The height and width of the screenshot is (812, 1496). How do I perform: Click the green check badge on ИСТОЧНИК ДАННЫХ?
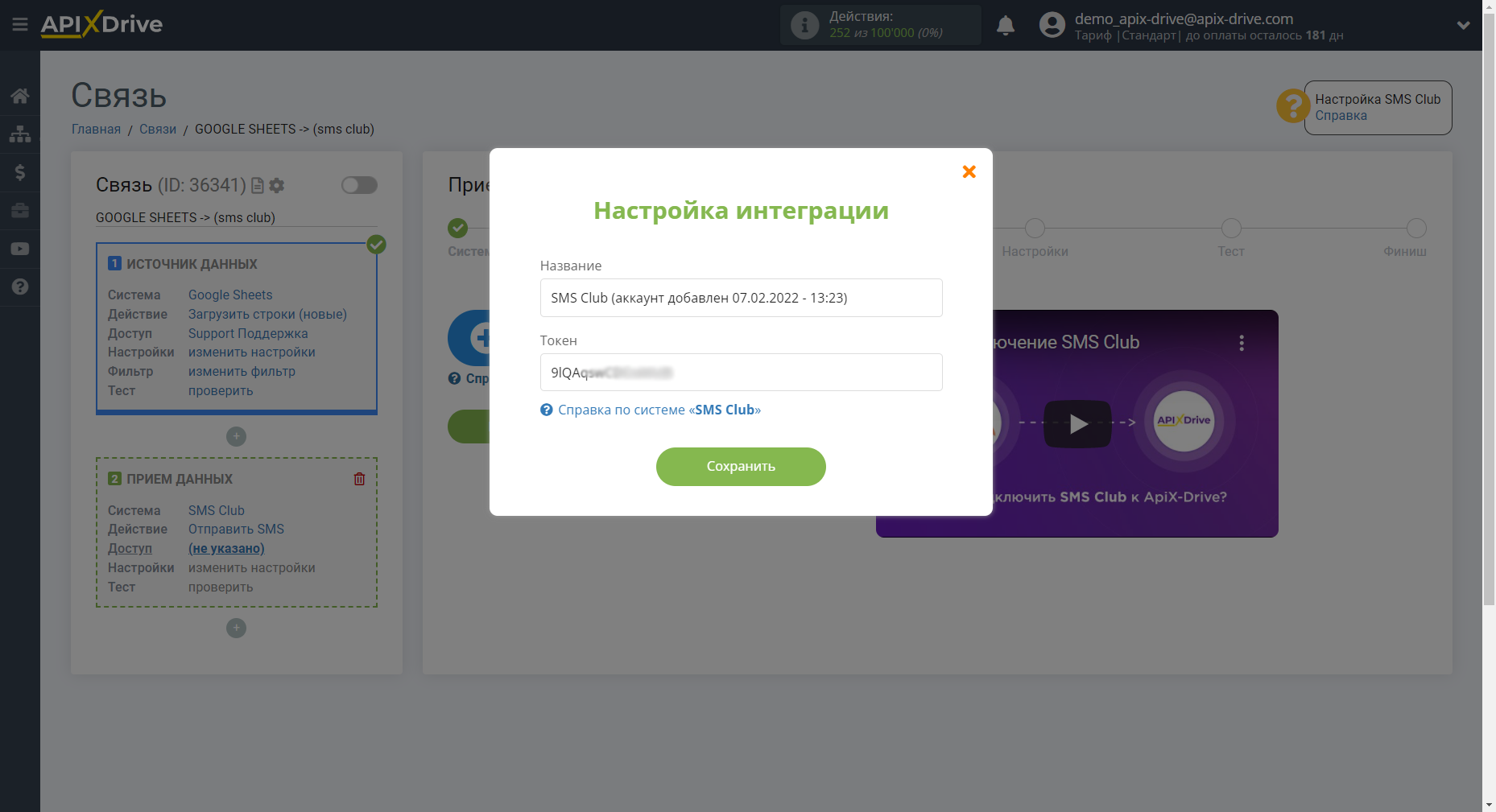pos(376,244)
